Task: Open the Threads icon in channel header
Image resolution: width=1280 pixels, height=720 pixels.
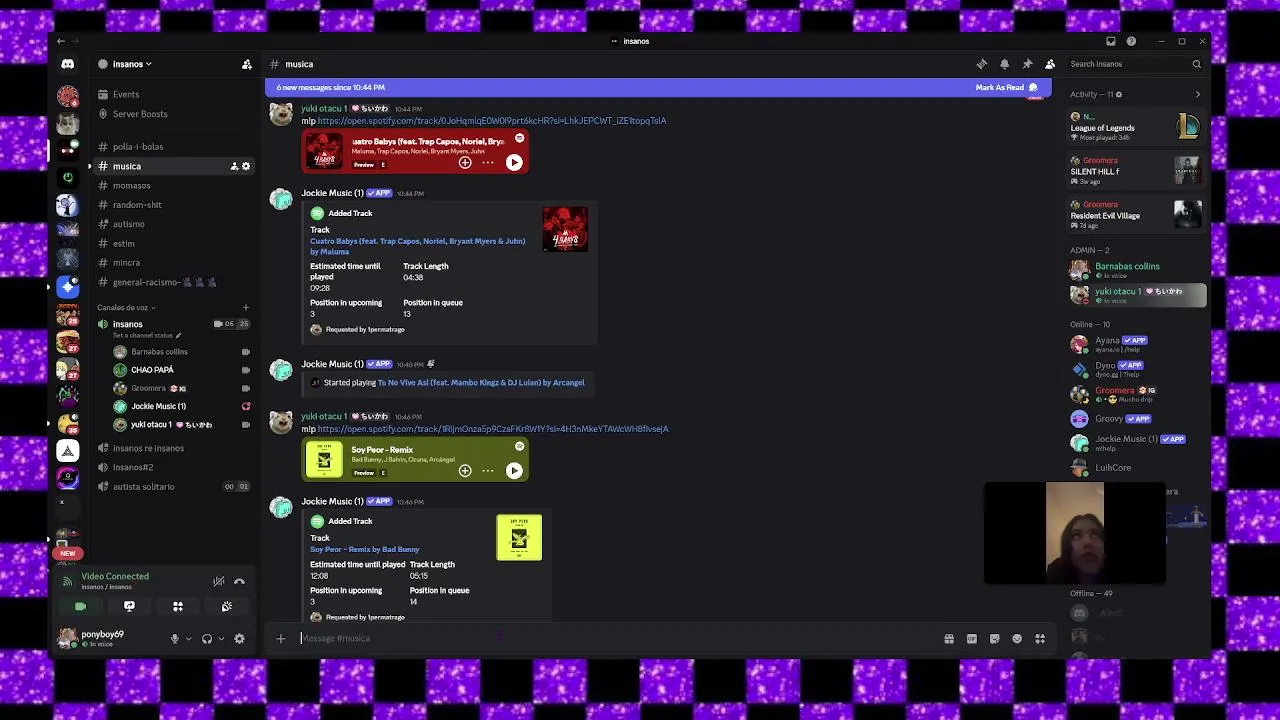Action: coord(982,64)
